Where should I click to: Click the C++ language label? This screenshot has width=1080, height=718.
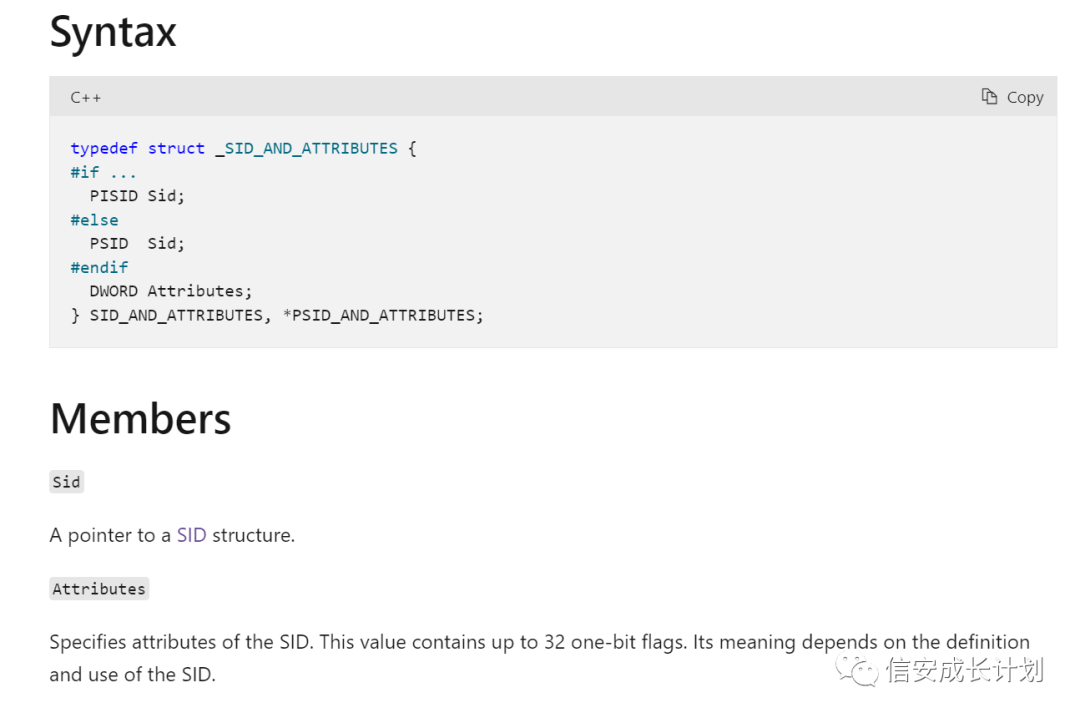[85, 98]
